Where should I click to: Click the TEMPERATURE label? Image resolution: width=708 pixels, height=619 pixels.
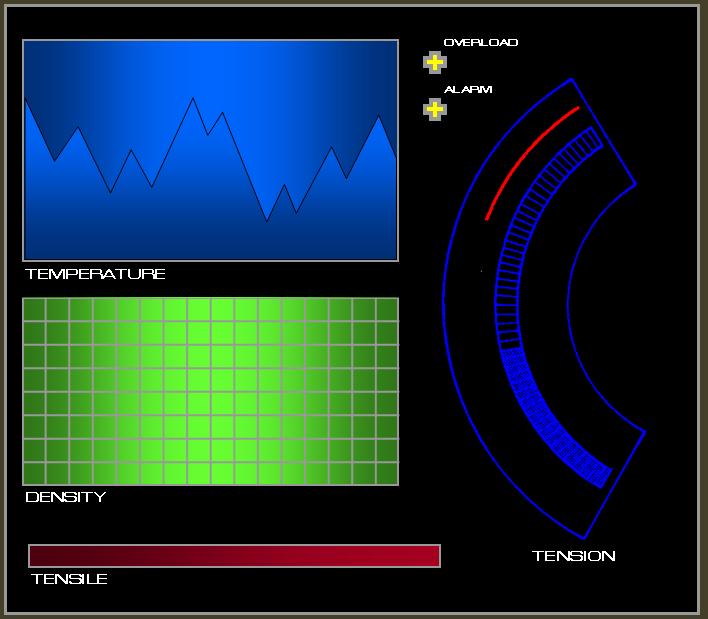[x=95, y=274]
